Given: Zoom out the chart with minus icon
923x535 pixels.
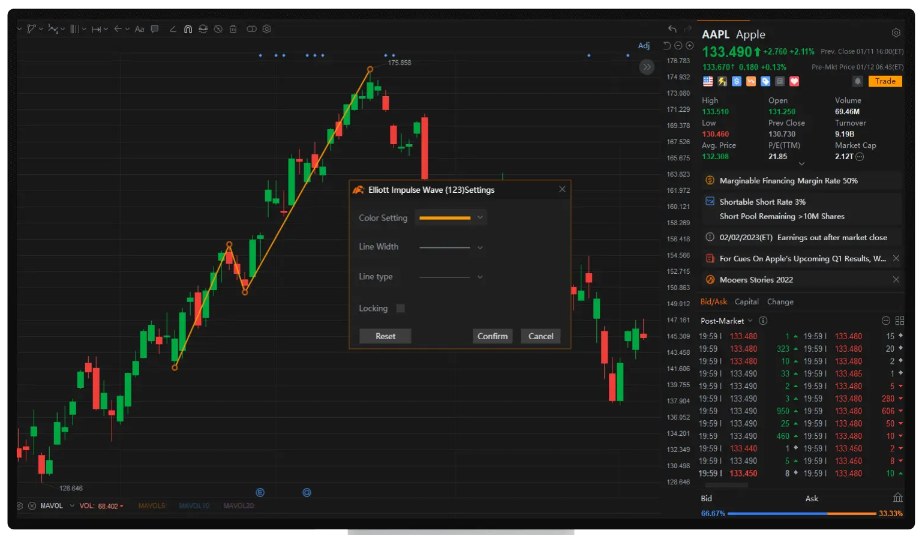Looking at the screenshot, I should pos(678,46).
